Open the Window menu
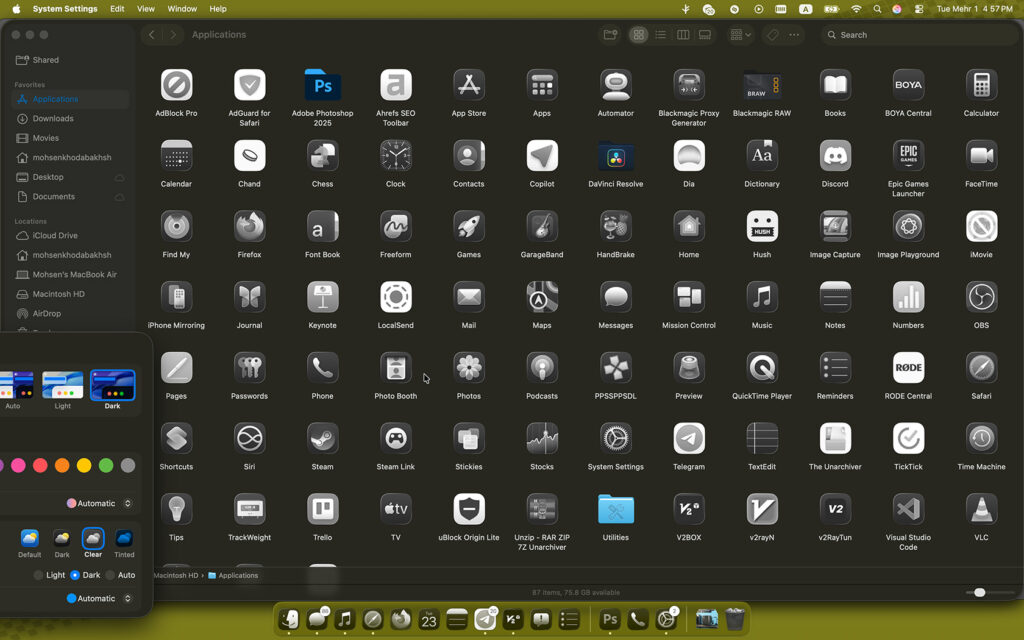 (182, 9)
